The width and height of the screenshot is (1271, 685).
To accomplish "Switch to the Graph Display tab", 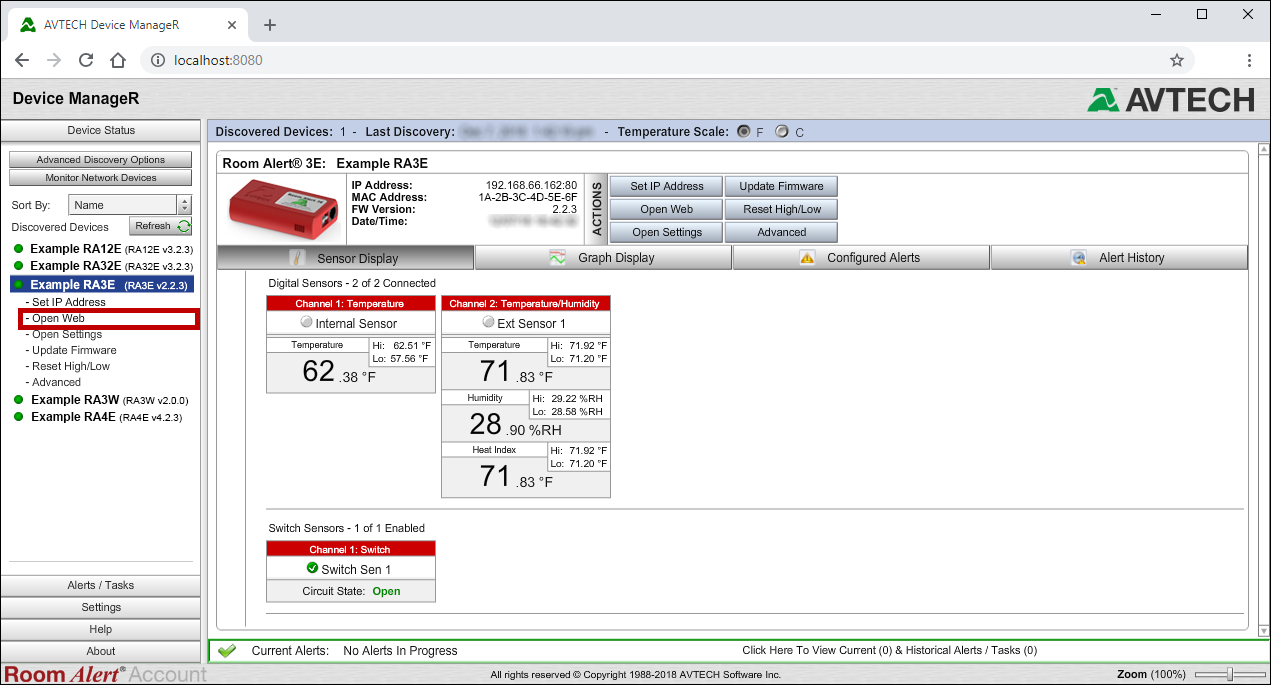I will 603,258.
